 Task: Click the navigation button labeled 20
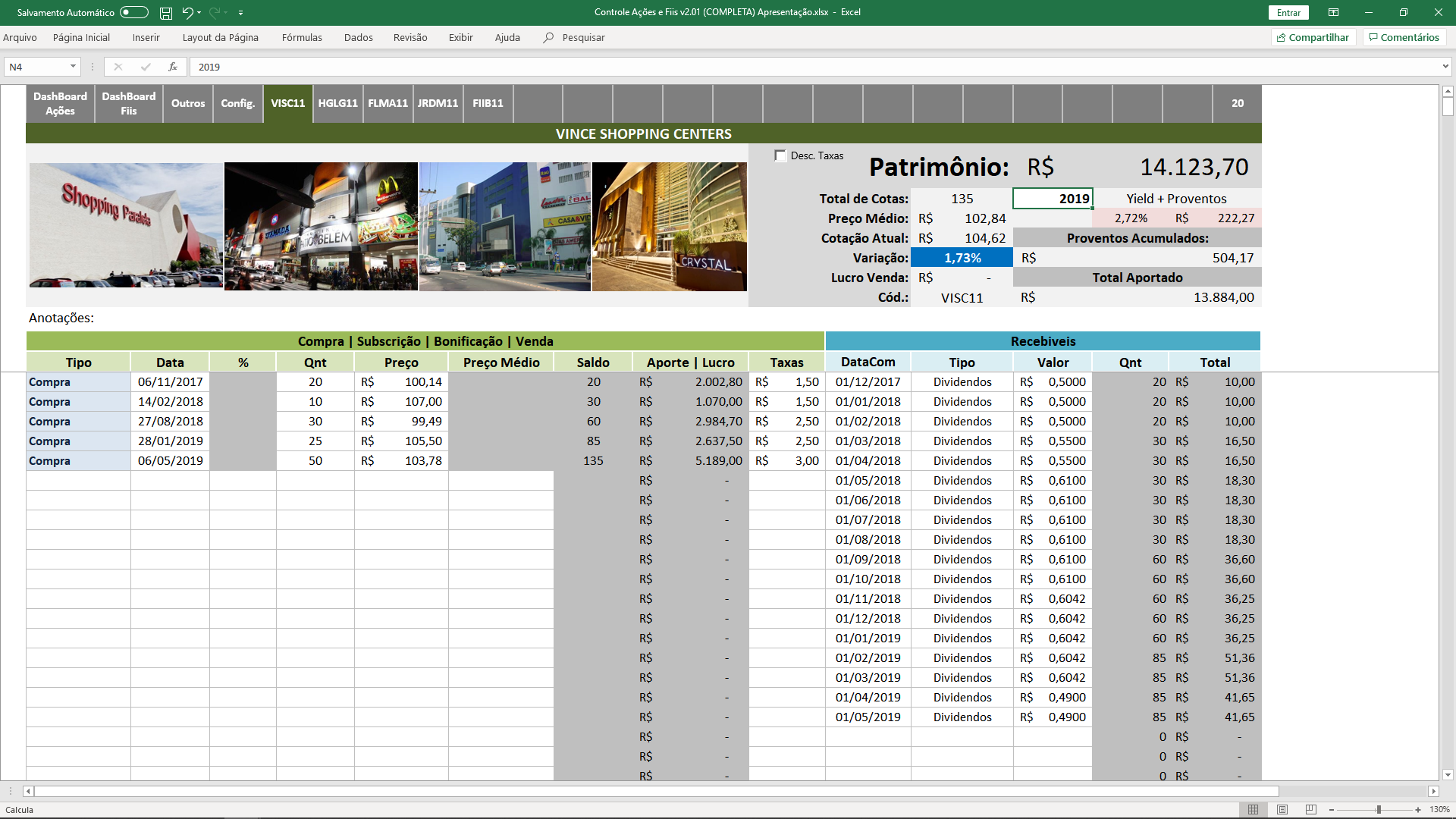pos(1238,103)
